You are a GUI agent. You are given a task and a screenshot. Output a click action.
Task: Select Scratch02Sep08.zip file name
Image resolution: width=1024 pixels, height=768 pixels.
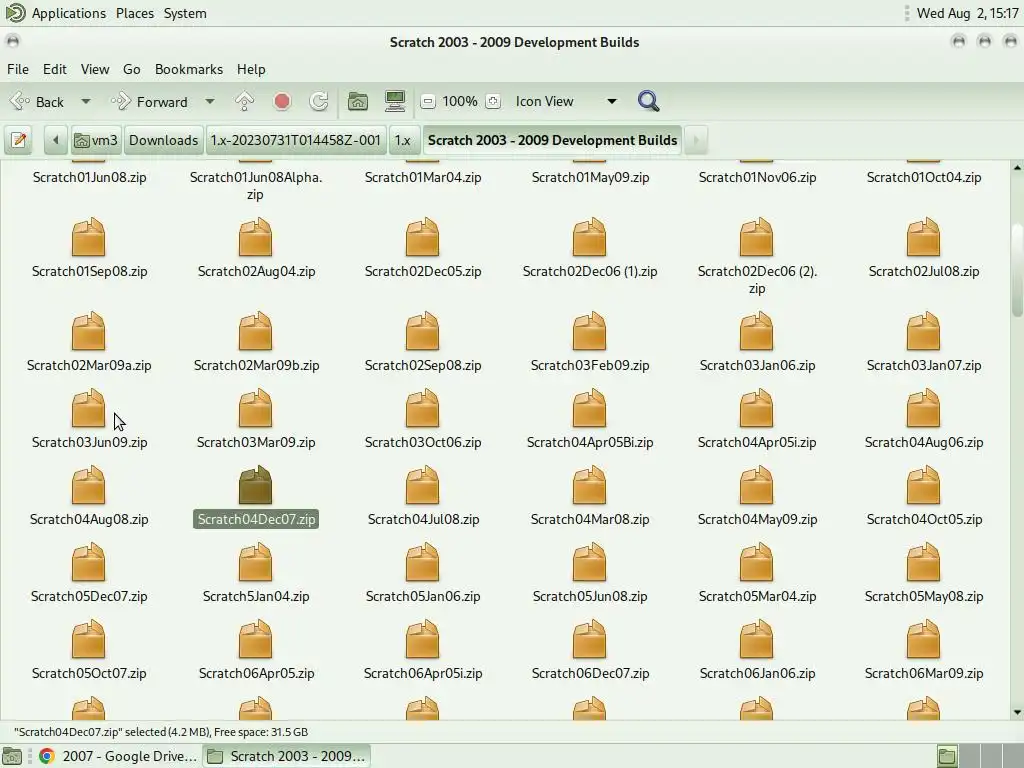coord(423,365)
